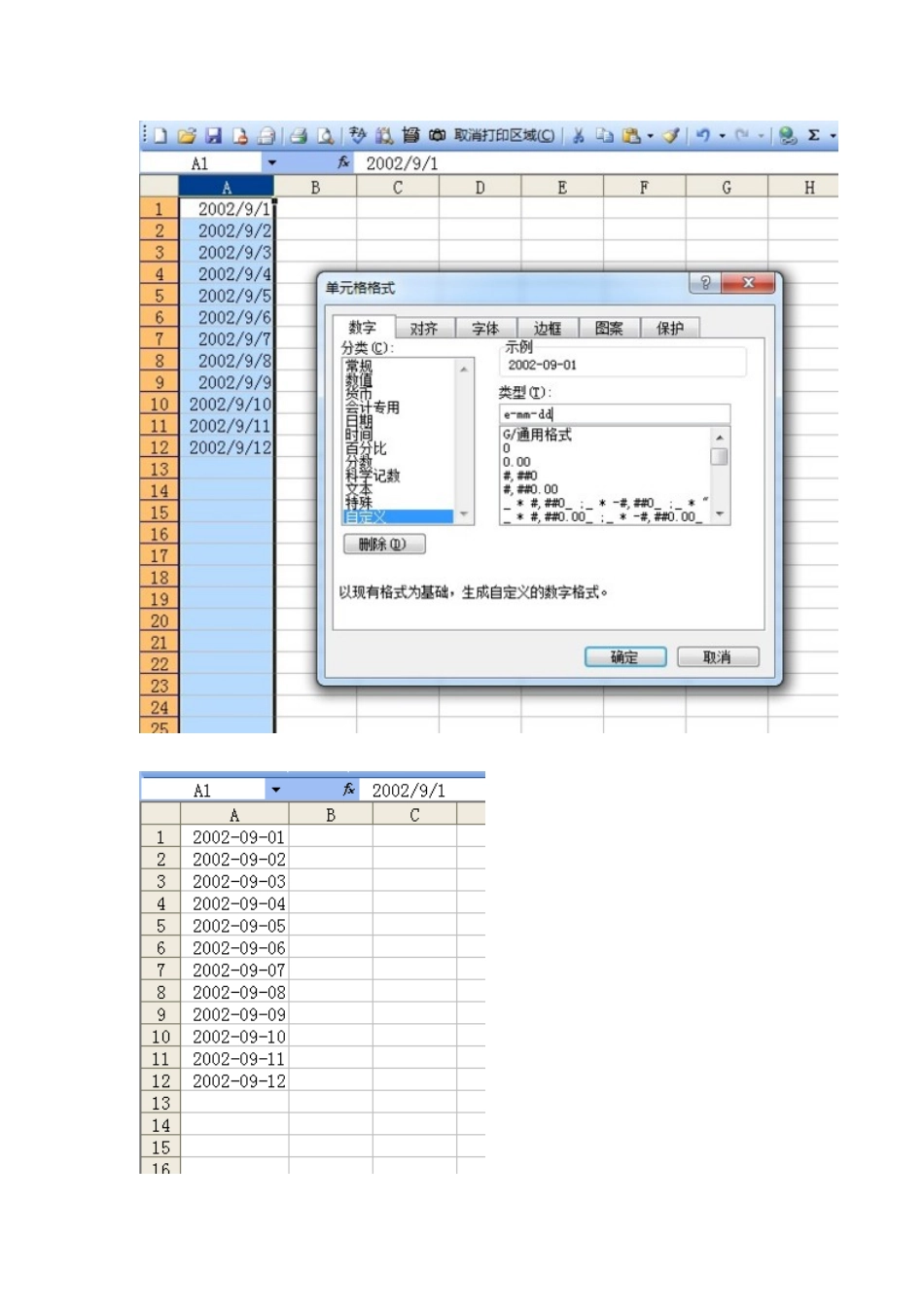This screenshot has height=1307, width=924.
Task: Click the 删除 button
Action: [384, 545]
